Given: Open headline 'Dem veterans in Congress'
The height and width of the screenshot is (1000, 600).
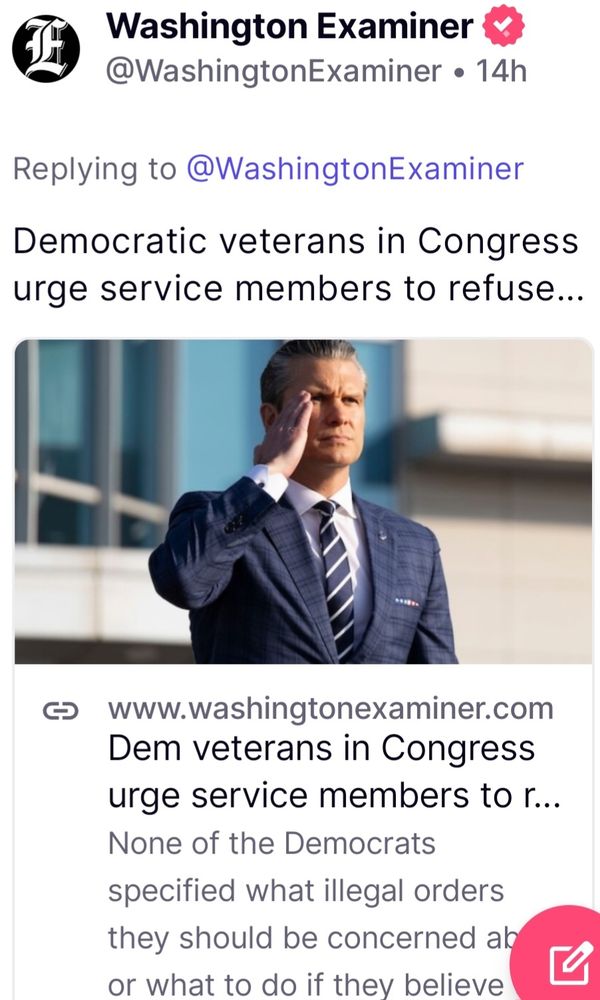Looking at the screenshot, I should (321, 748).
